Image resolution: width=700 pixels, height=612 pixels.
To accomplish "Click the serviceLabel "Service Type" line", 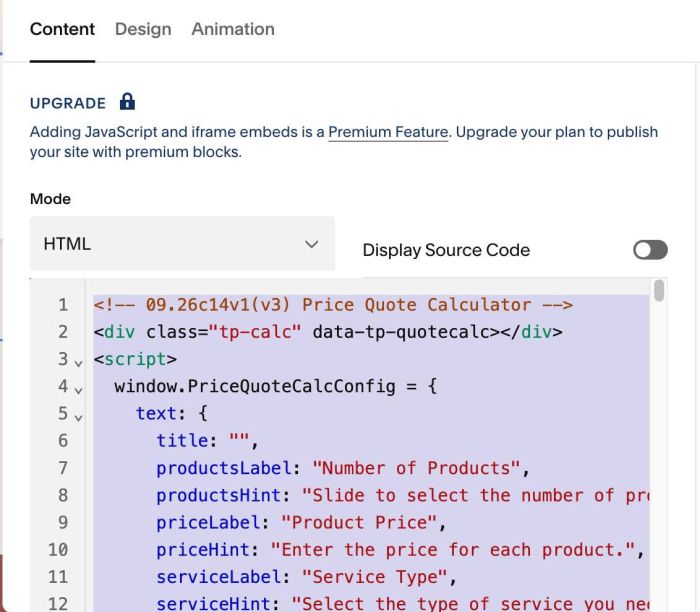I will pyautogui.click(x=306, y=577).
